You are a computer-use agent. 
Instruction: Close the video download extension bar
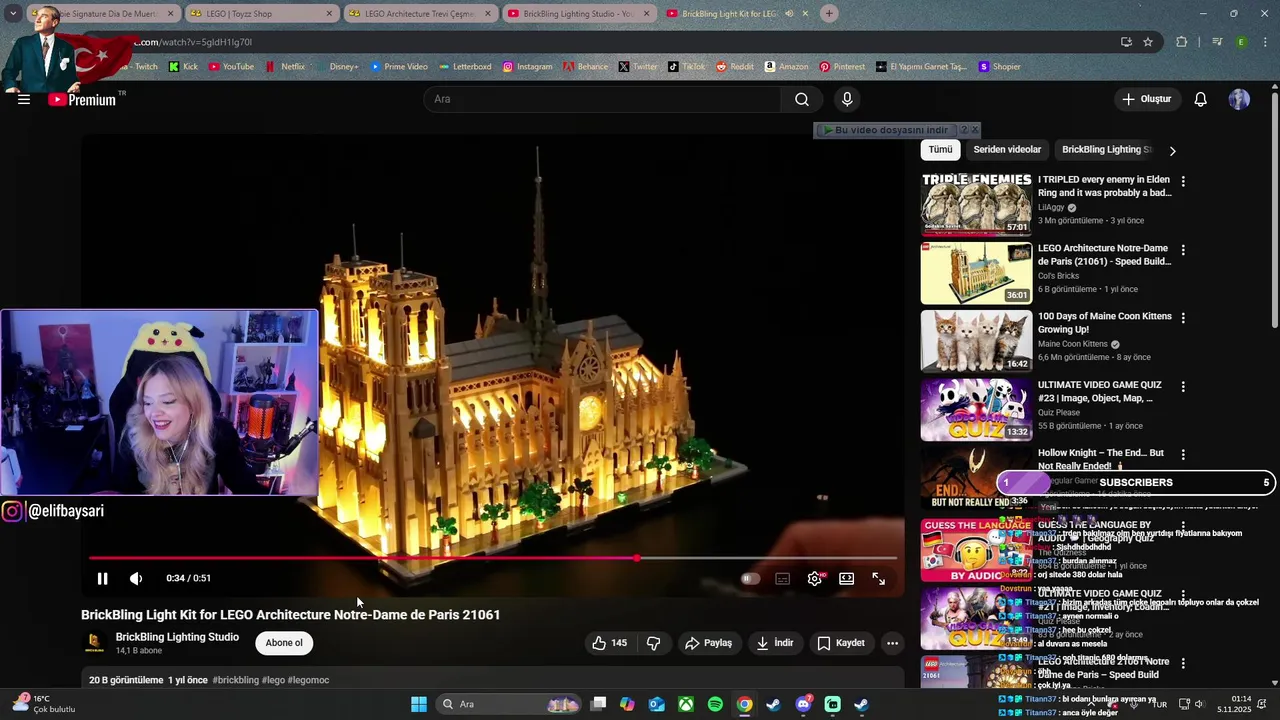(975, 130)
